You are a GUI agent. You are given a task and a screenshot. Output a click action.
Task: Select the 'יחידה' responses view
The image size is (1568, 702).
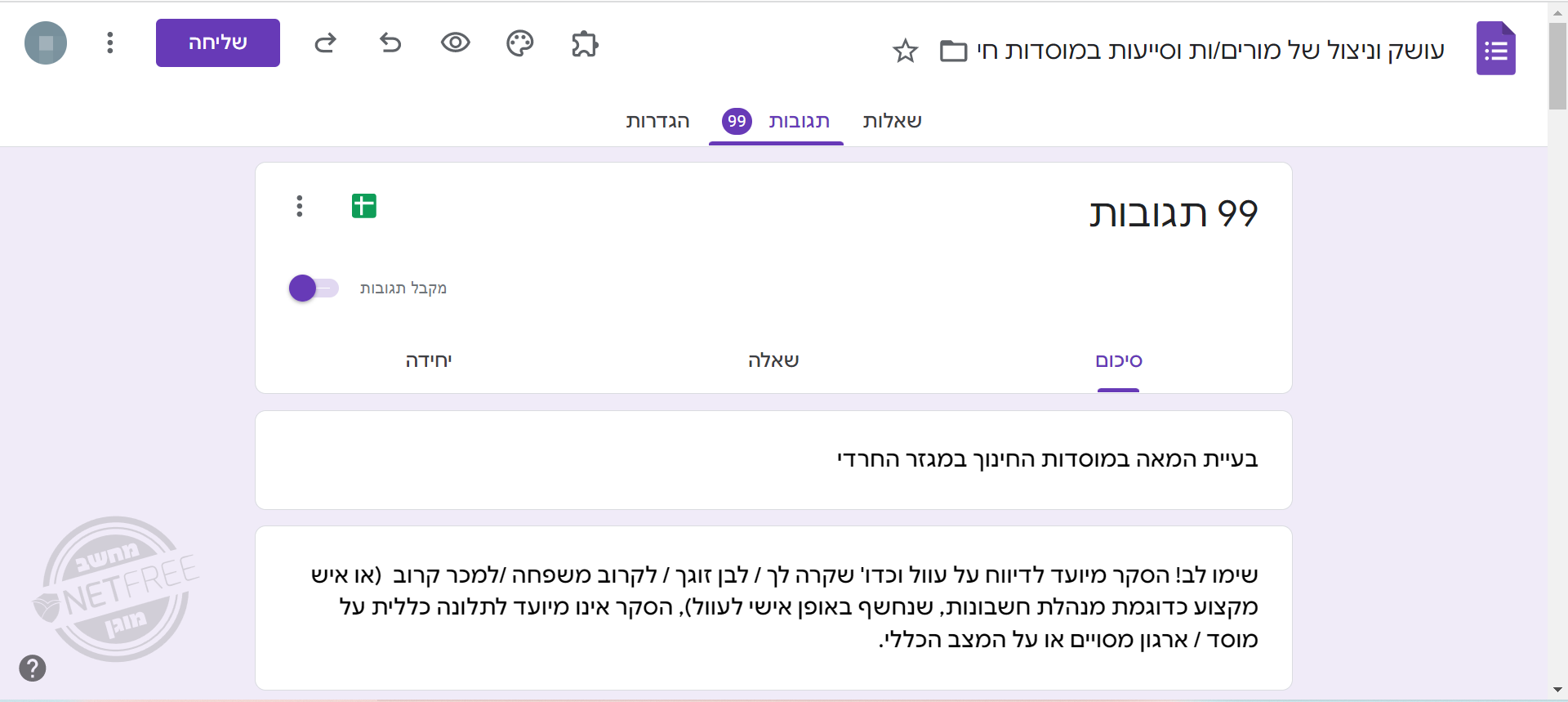click(429, 361)
